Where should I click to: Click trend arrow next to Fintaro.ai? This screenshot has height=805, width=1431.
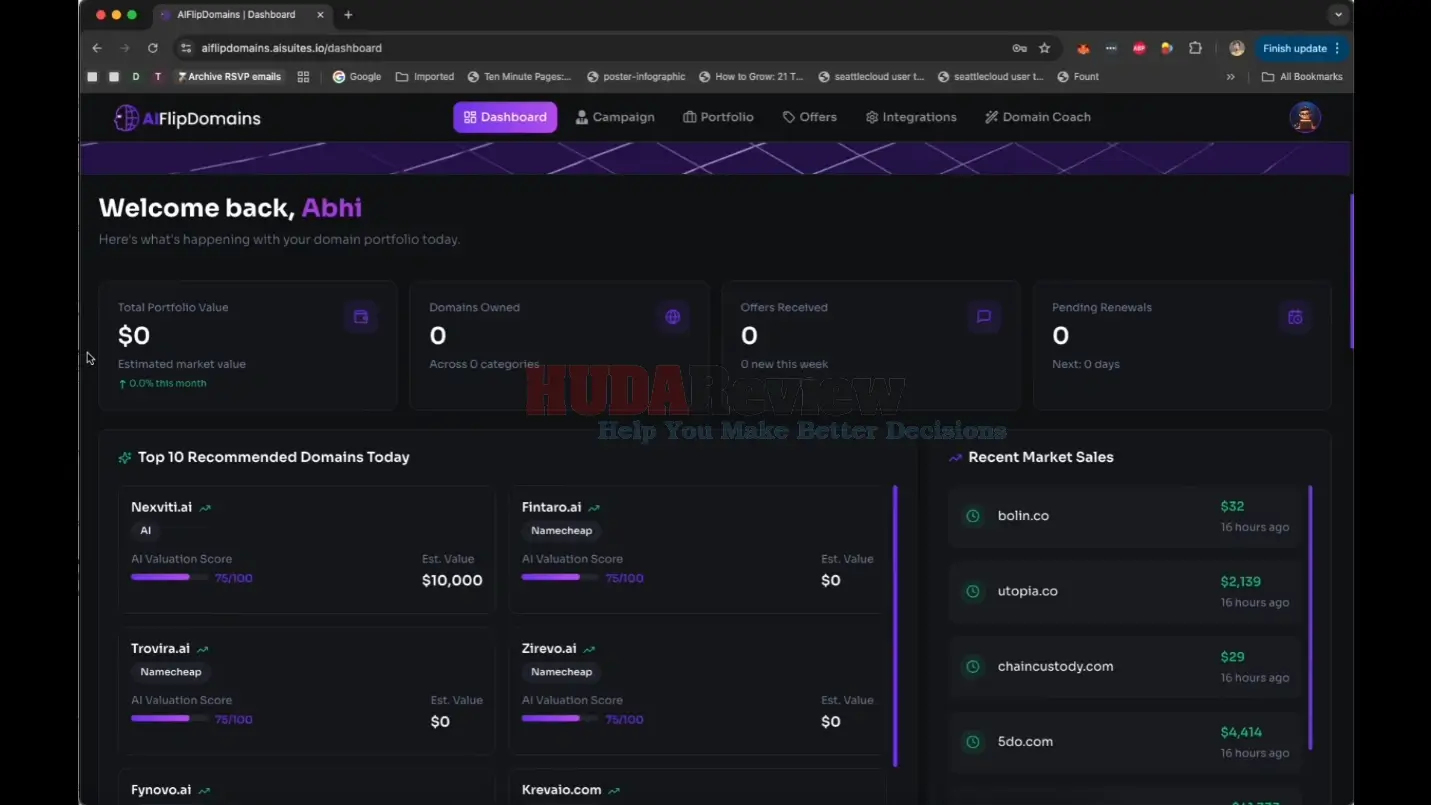(x=594, y=508)
